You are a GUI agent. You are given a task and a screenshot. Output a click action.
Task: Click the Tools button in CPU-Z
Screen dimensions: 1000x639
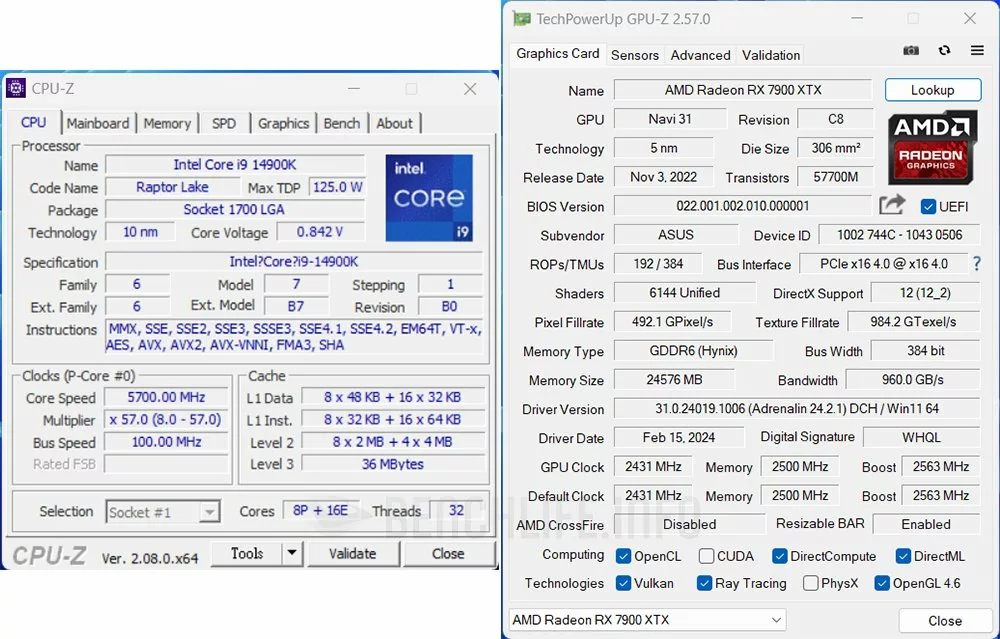pos(247,553)
